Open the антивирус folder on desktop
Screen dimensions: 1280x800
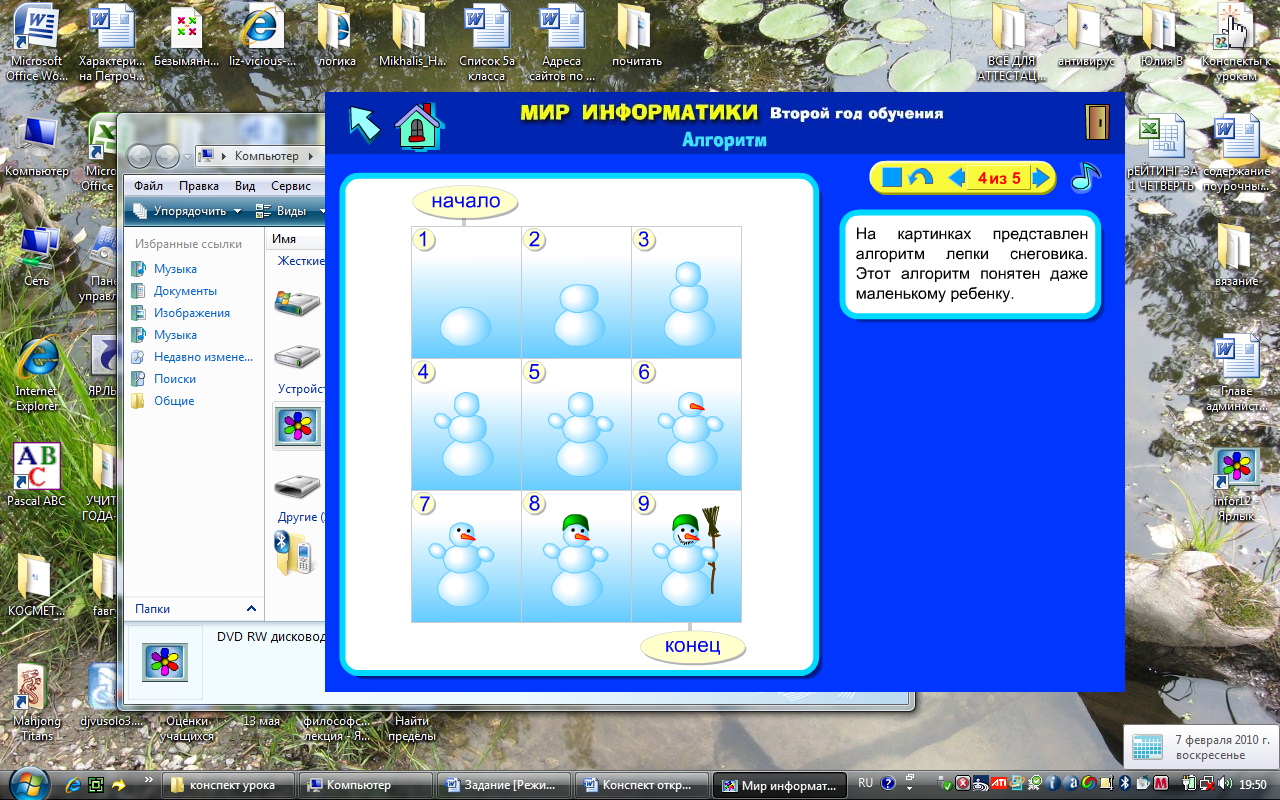pos(1085,36)
